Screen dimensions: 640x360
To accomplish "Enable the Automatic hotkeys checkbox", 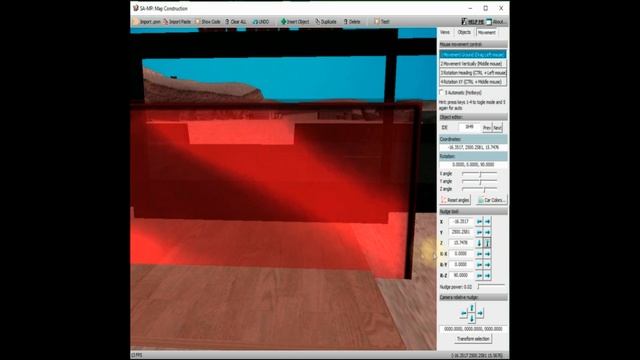I will click(x=442, y=93).
